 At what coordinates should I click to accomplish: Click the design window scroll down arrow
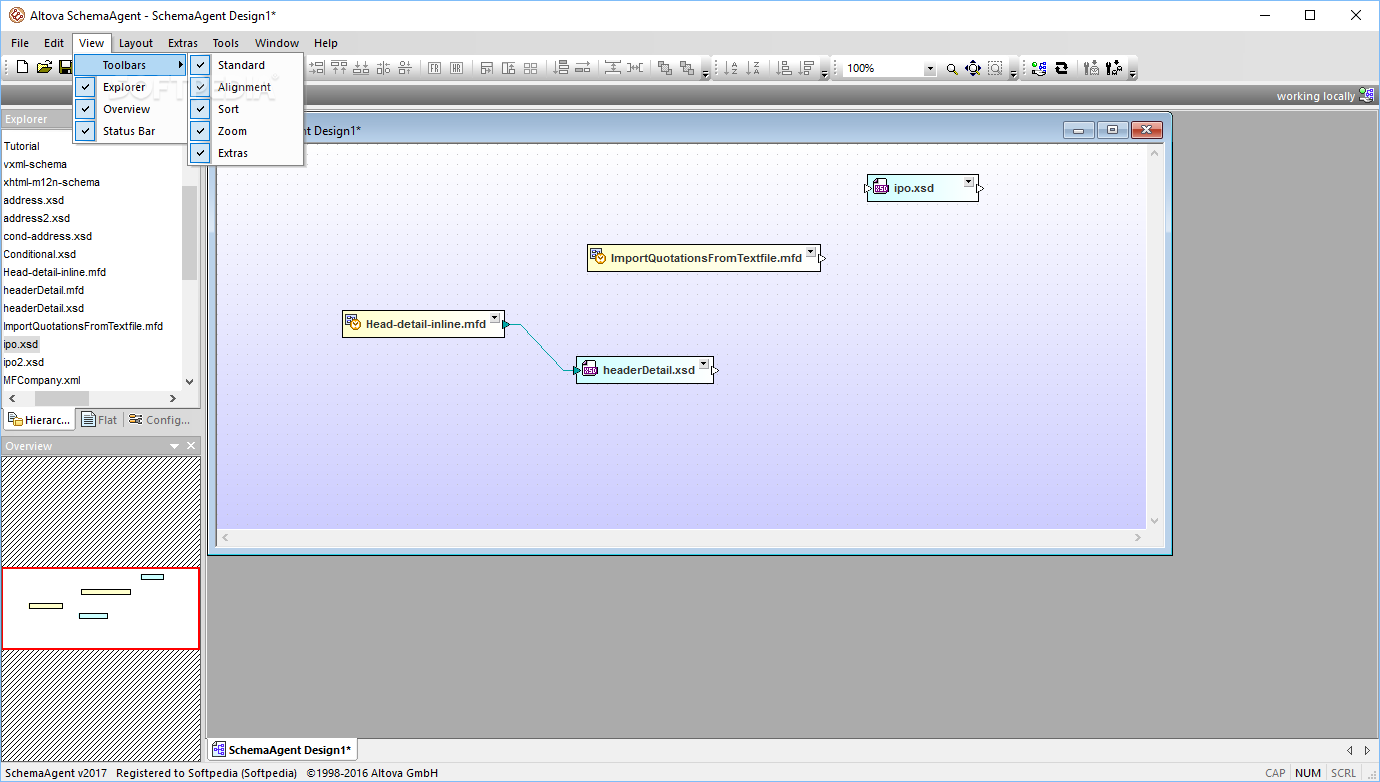point(1155,521)
